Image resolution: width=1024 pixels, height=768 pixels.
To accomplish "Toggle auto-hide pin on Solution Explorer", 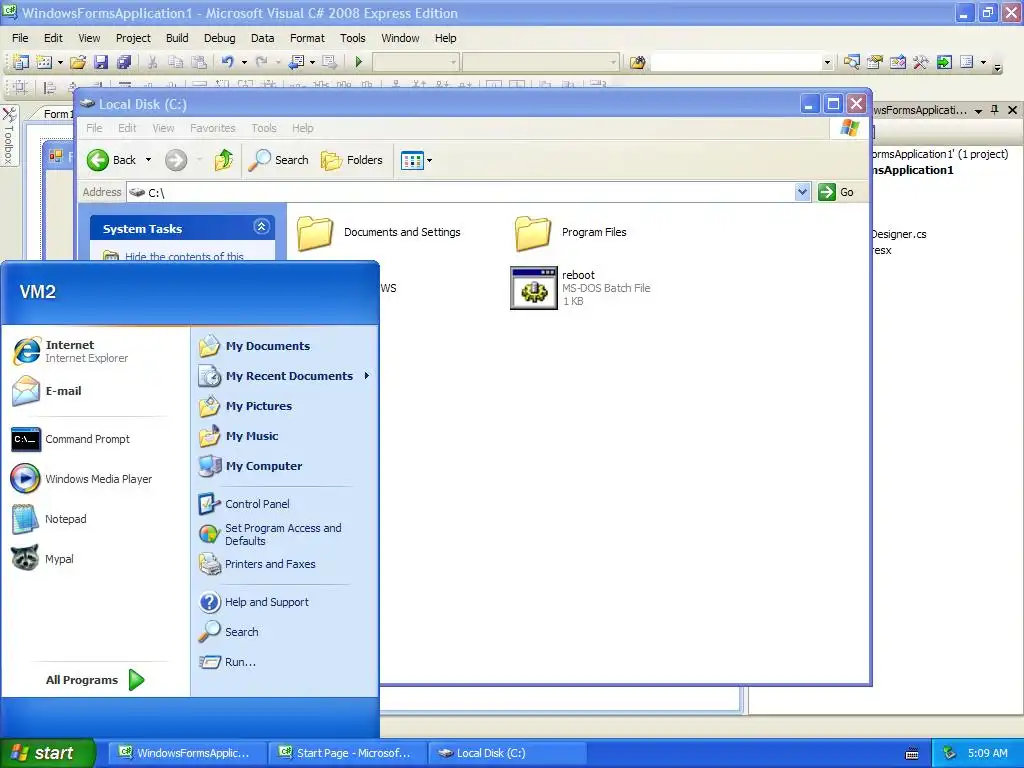I will click(x=995, y=110).
